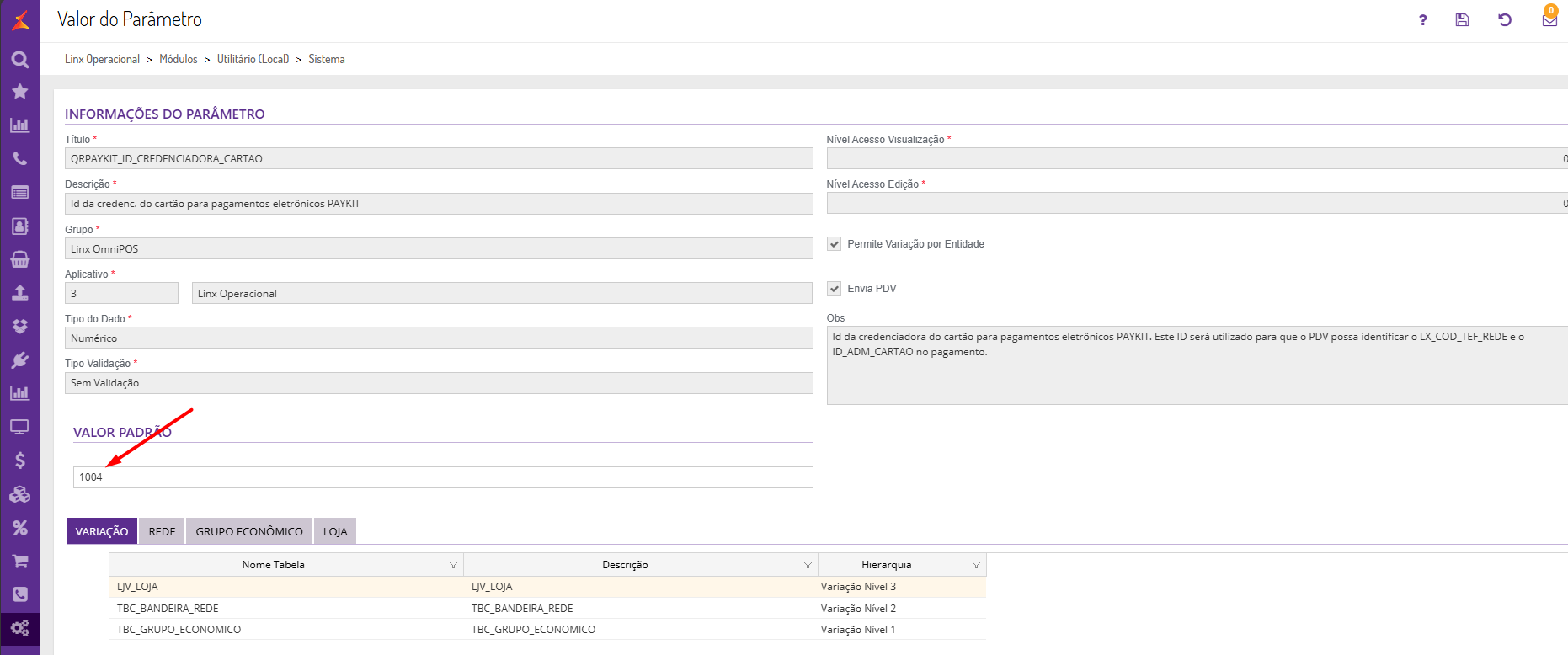Viewport: 1568px width, 655px height.
Task: Open Hierarquia column filter
Action: [x=976, y=565]
